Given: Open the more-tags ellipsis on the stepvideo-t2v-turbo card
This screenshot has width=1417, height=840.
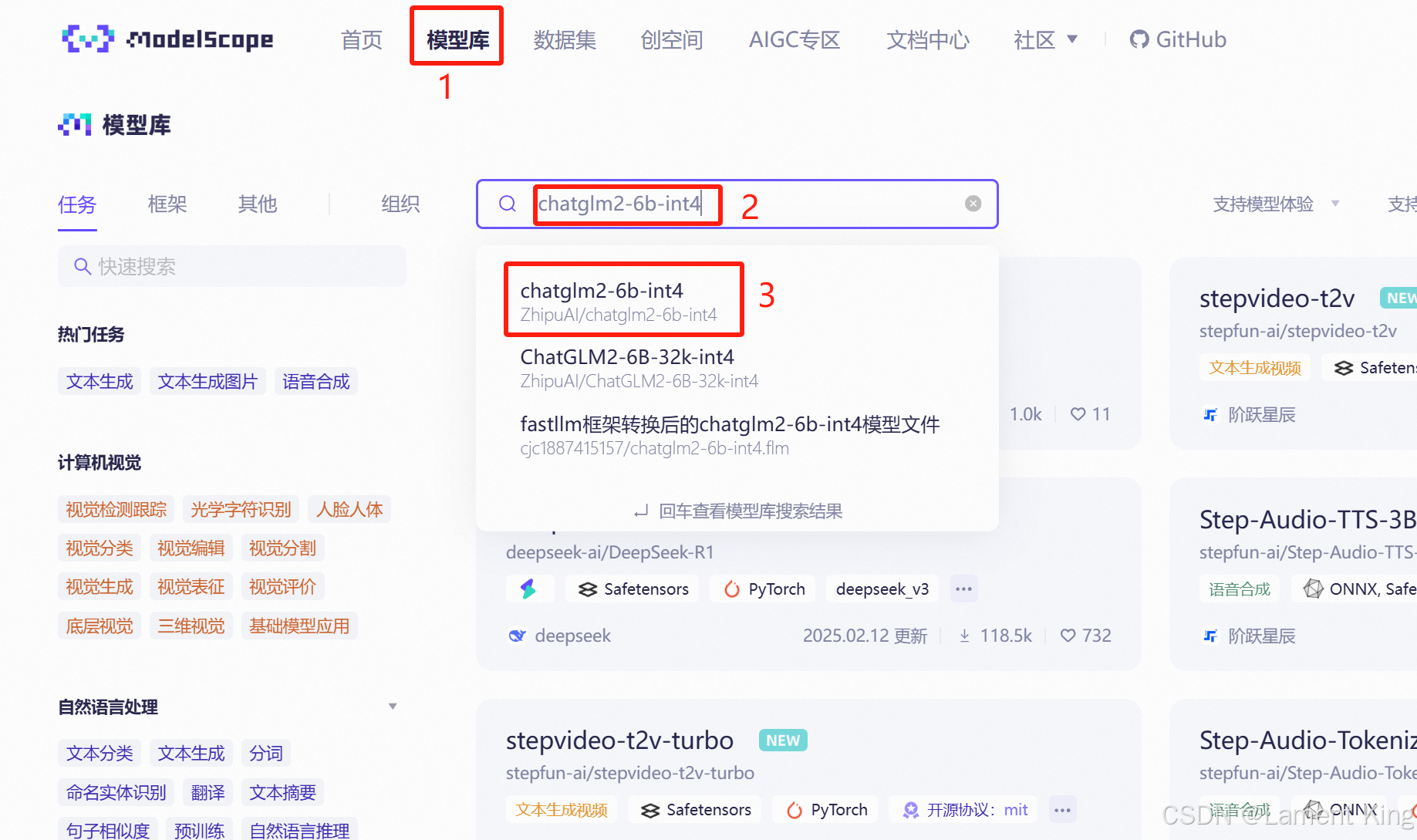Looking at the screenshot, I should pyautogui.click(x=1062, y=809).
